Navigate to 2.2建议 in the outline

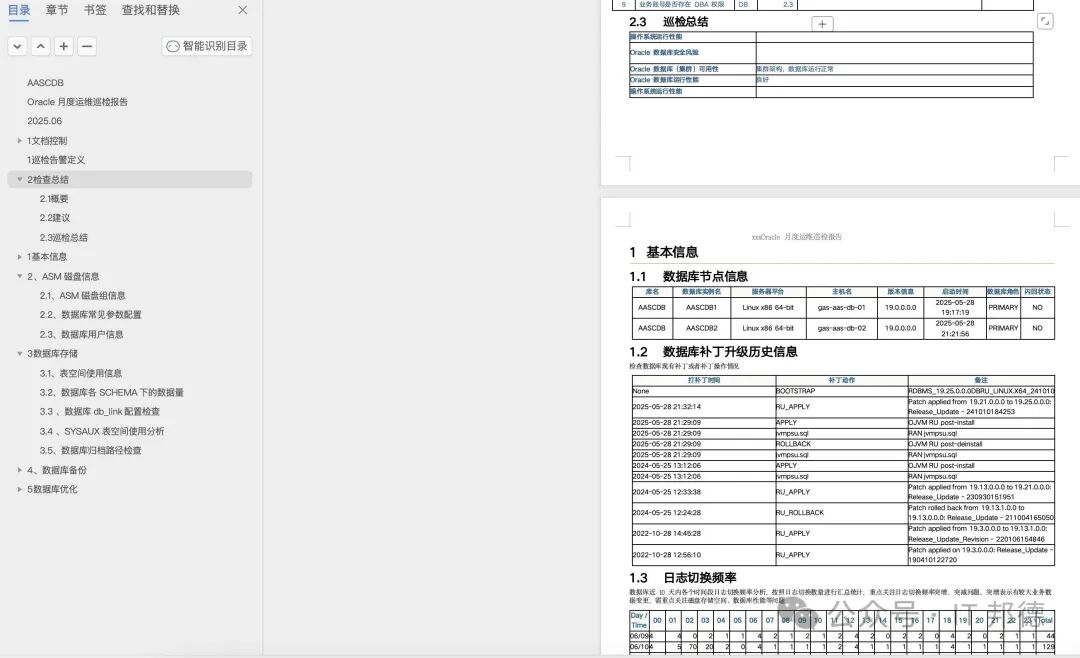[55, 218]
